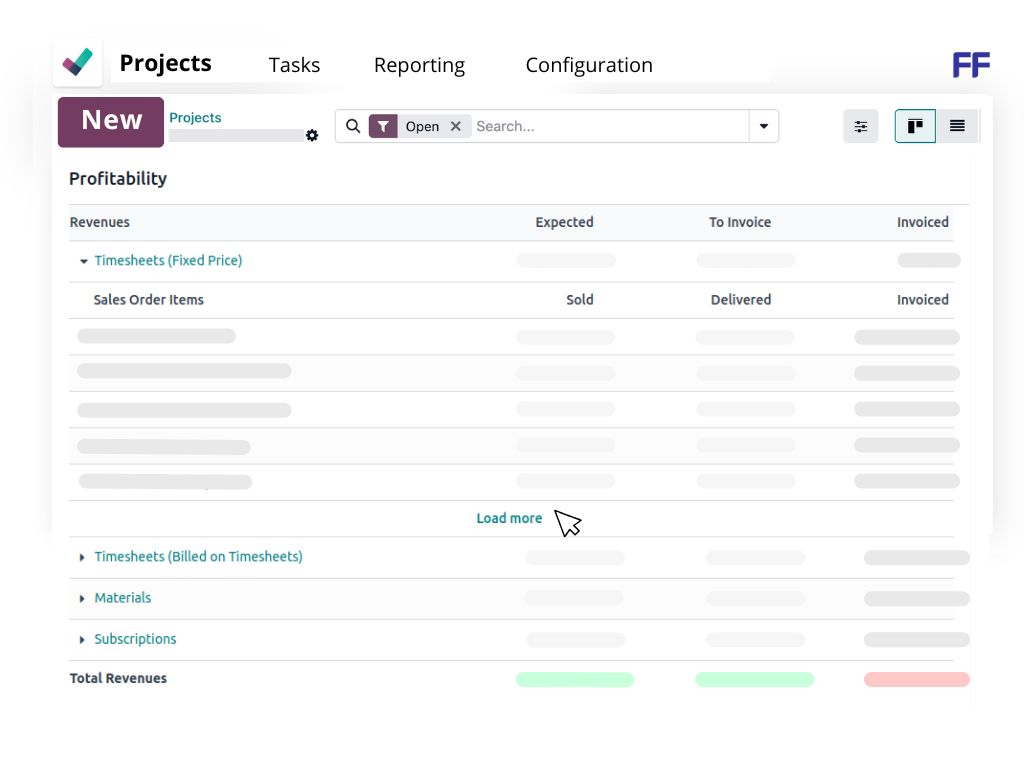
Task: Open the Tasks menu
Action: click(x=294, y=65)
